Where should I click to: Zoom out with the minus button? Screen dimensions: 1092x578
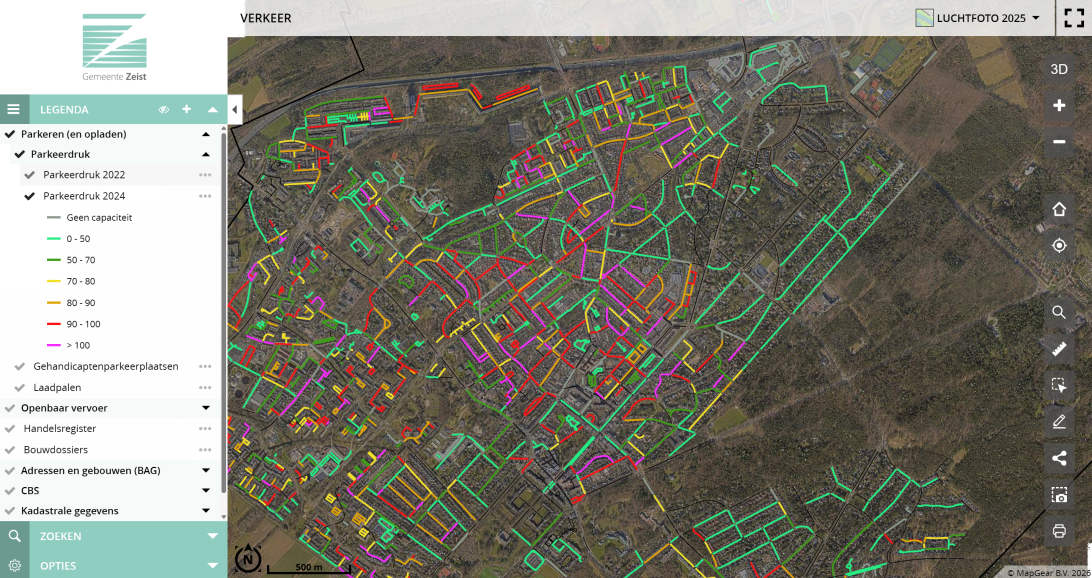(1059, 142)
